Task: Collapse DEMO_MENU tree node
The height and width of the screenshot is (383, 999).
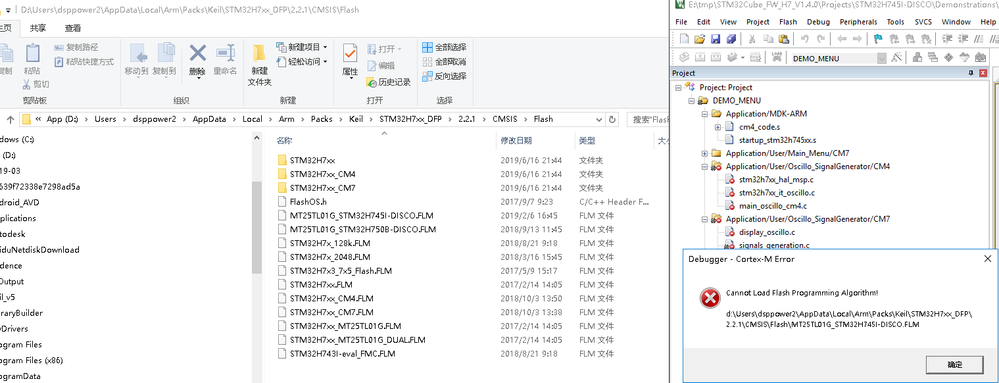Action: [691, 101]
